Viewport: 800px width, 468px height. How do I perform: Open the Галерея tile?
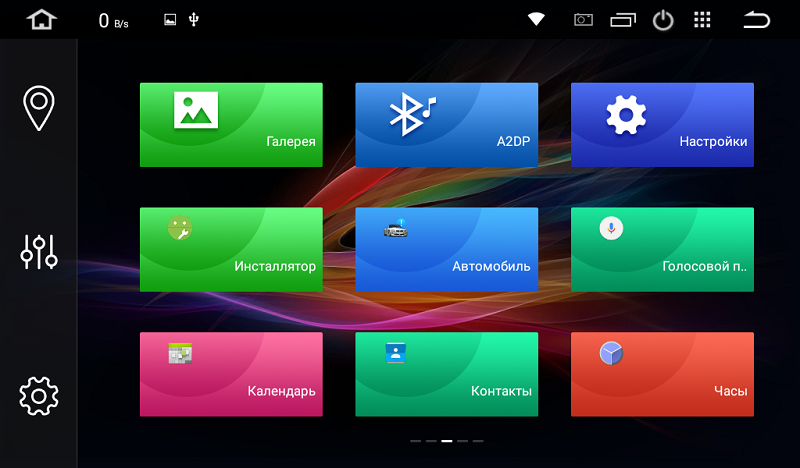tap(231, 125)
